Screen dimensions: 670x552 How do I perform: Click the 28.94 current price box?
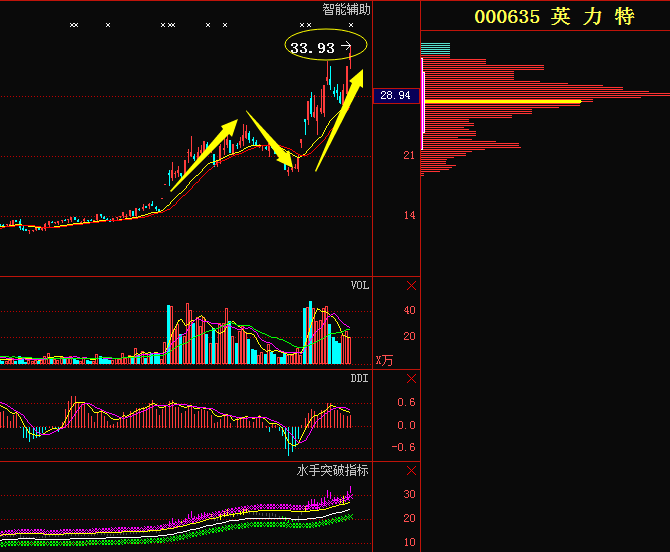coord(396,95)
